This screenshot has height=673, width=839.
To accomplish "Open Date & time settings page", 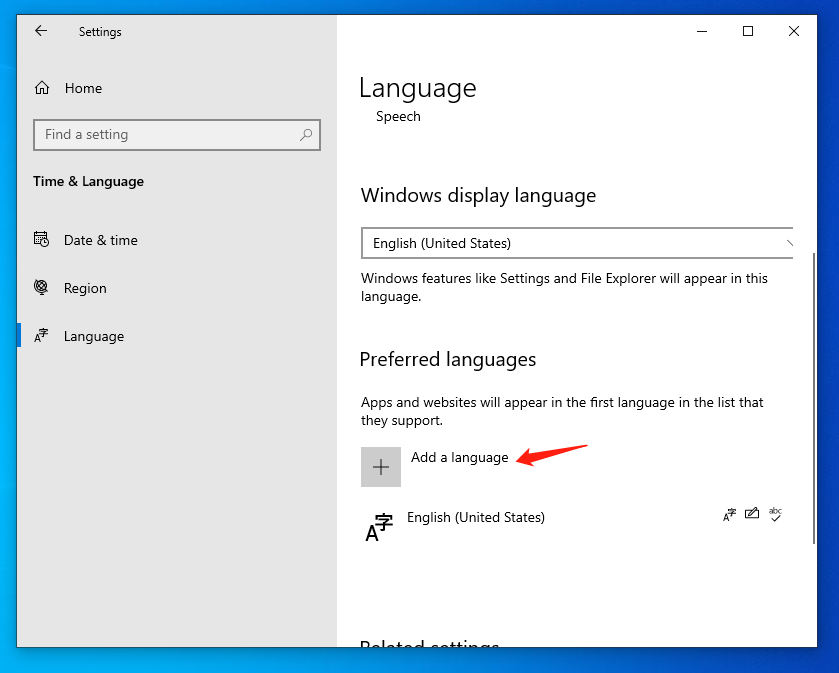I will click(100, 240).
